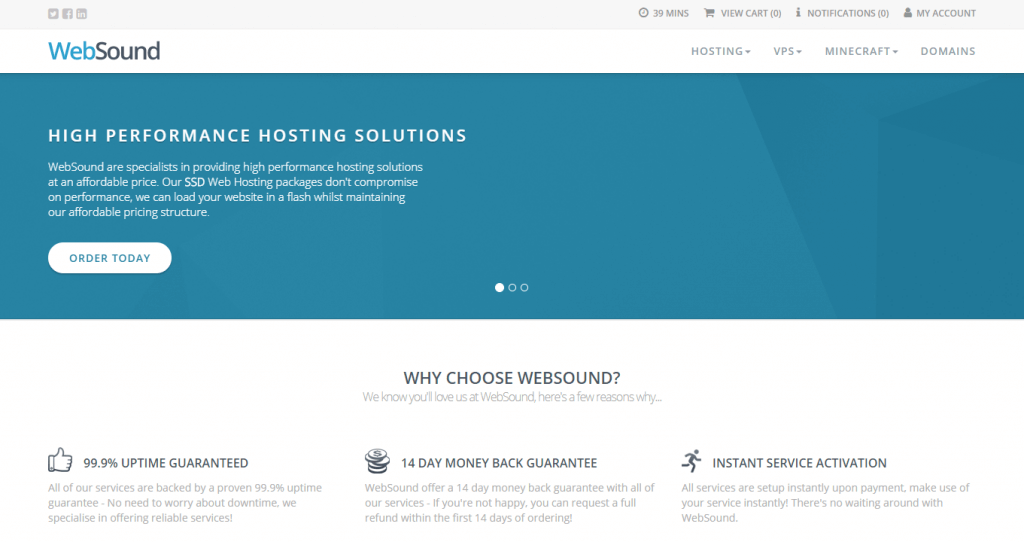Open the DOMAINS menu item
The width and height of the screenshot is (1024, 542).
(x=948, y=51)
